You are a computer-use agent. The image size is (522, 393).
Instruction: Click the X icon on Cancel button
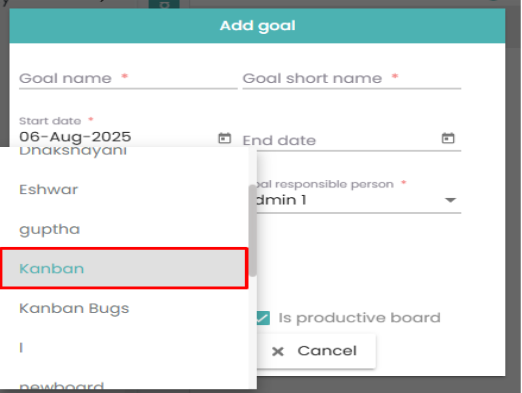pos(278,351)
